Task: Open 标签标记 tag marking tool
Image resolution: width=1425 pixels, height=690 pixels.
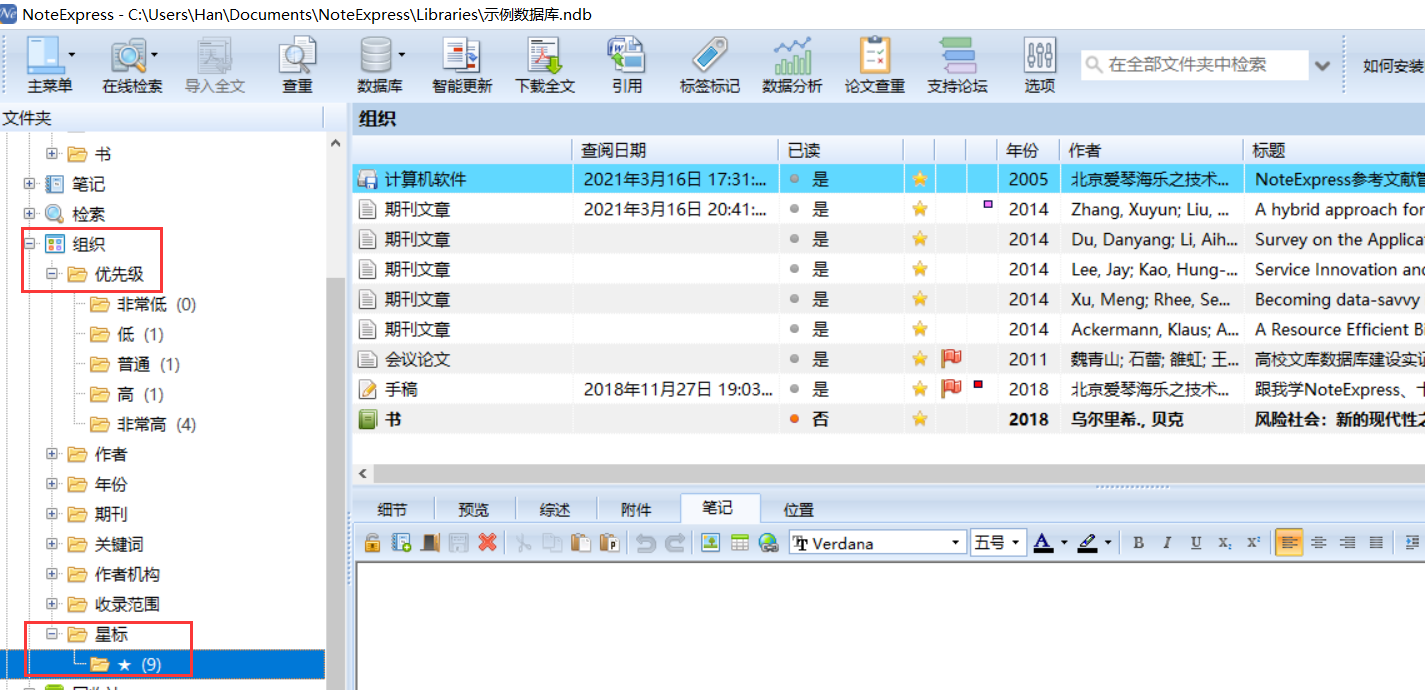Action: 710,65
